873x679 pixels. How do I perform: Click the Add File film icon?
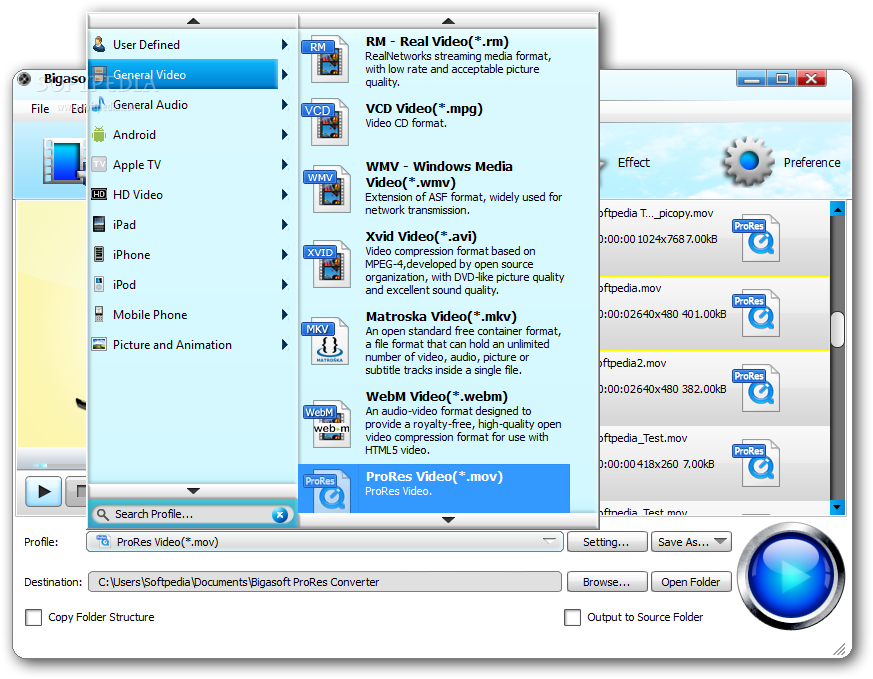click(x=64, y=161)
